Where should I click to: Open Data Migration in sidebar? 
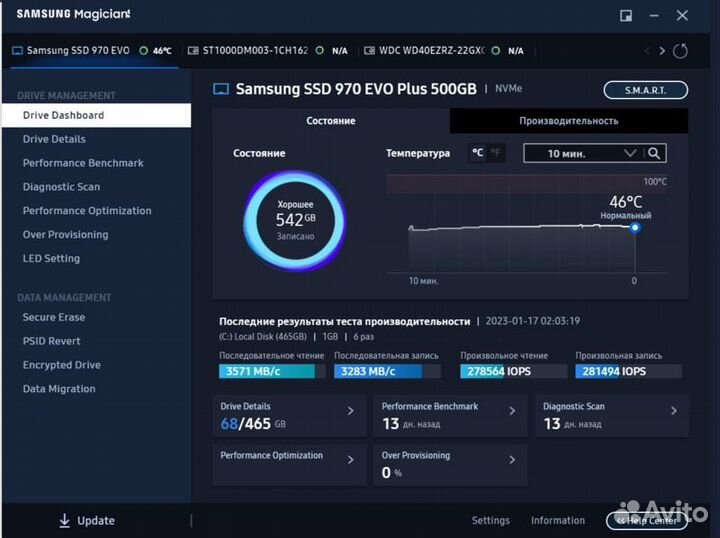point(59,389)
